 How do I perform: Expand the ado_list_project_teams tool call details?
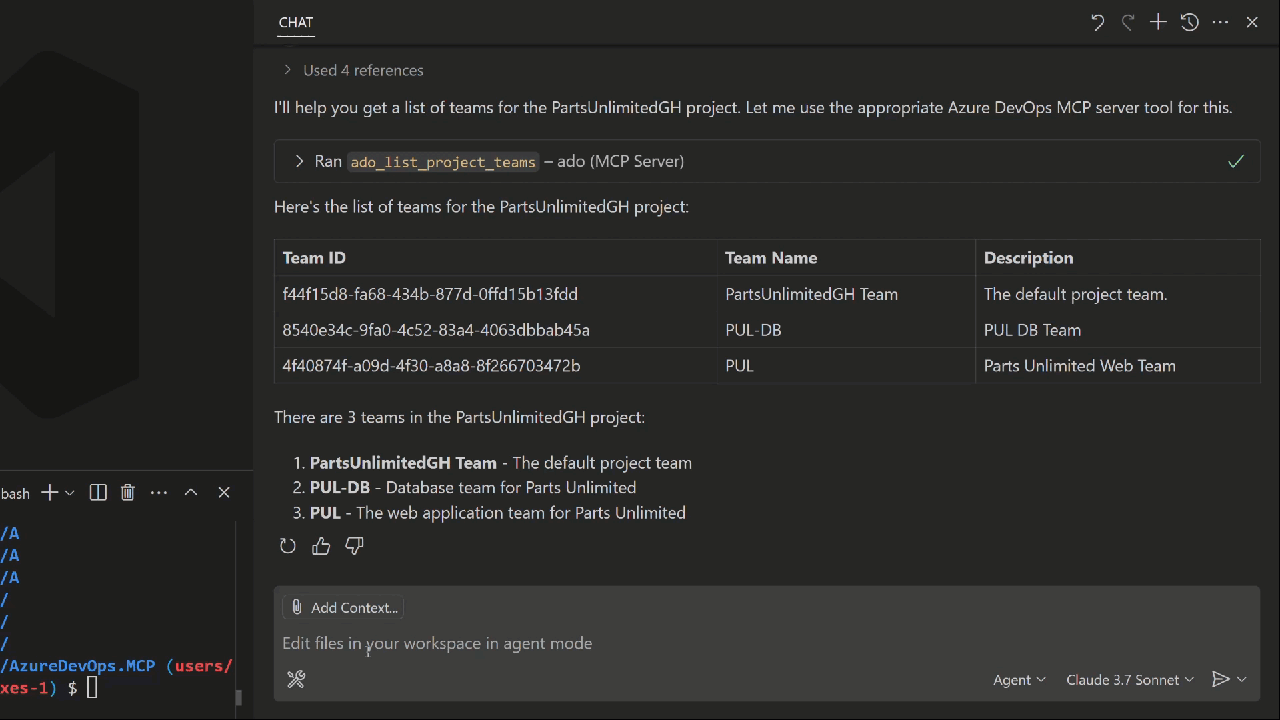298,161
